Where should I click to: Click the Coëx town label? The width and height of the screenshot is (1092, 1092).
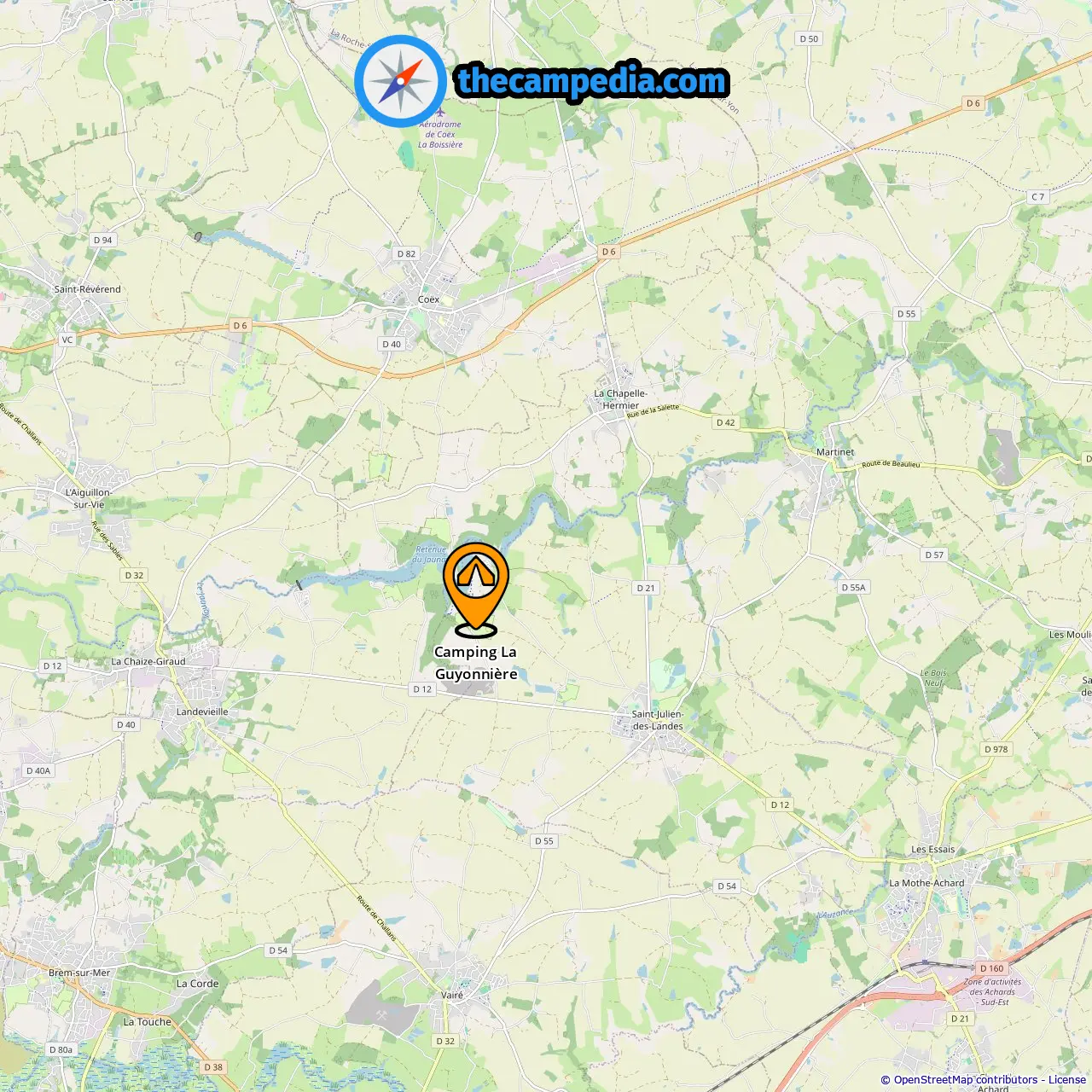point(428,299)
